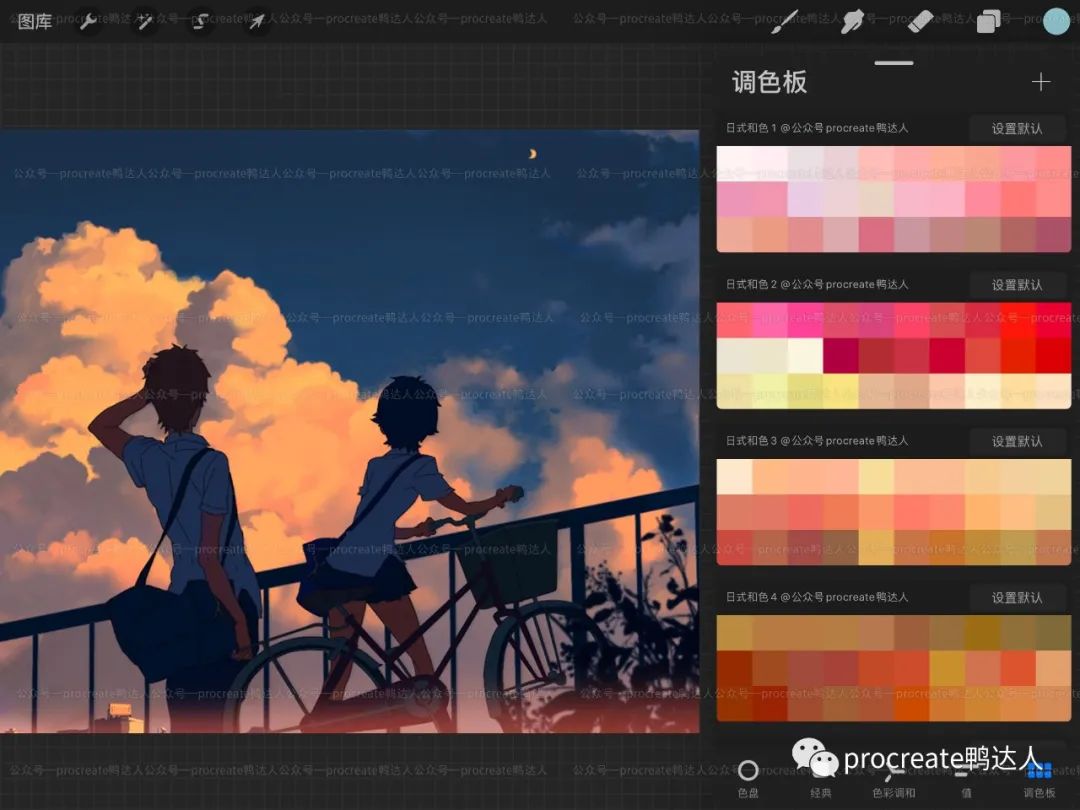This screenshot has height=810, width=1080.
Task: Open the Layers panel icon
Action: [988, 22]
